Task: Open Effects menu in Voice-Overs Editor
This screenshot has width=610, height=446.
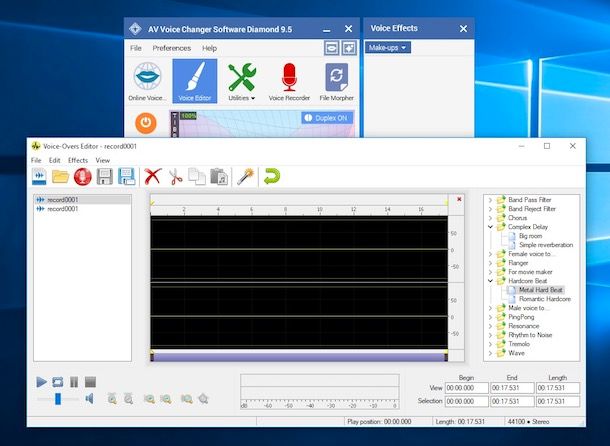Action: tap(78, 160)
